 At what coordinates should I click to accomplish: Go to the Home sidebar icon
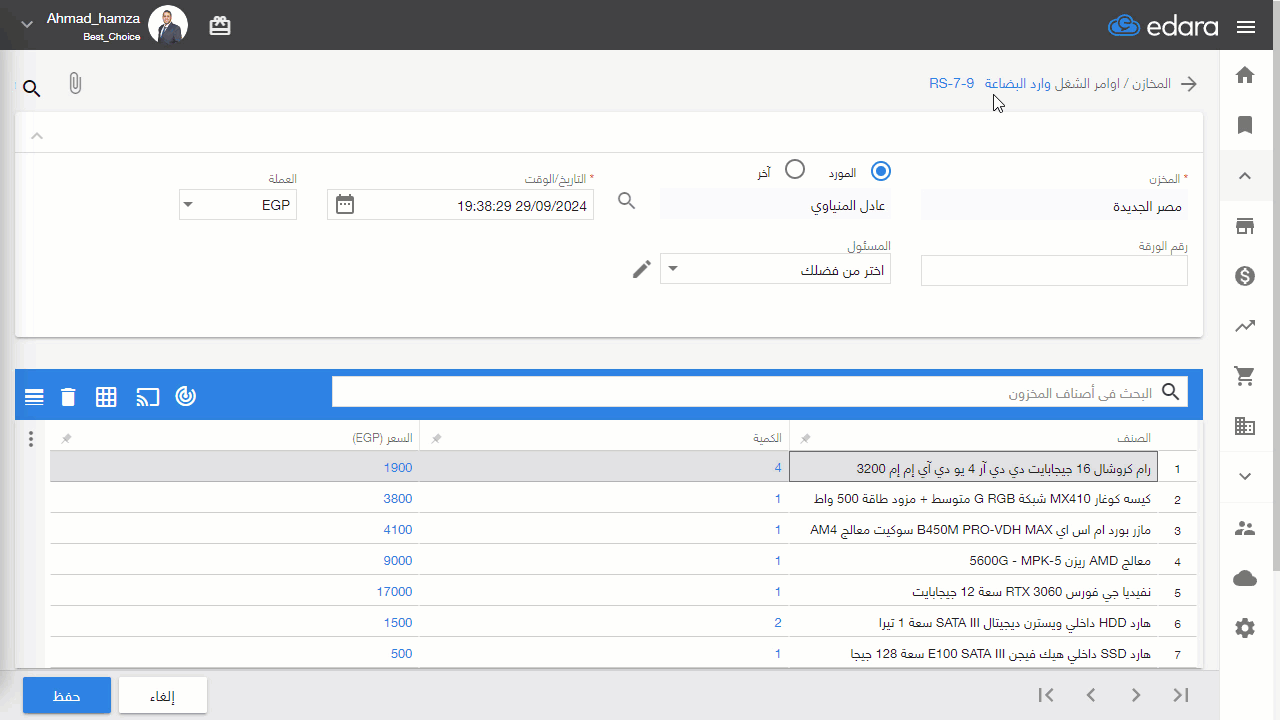pyautogui.click(x=1245, y=75)
